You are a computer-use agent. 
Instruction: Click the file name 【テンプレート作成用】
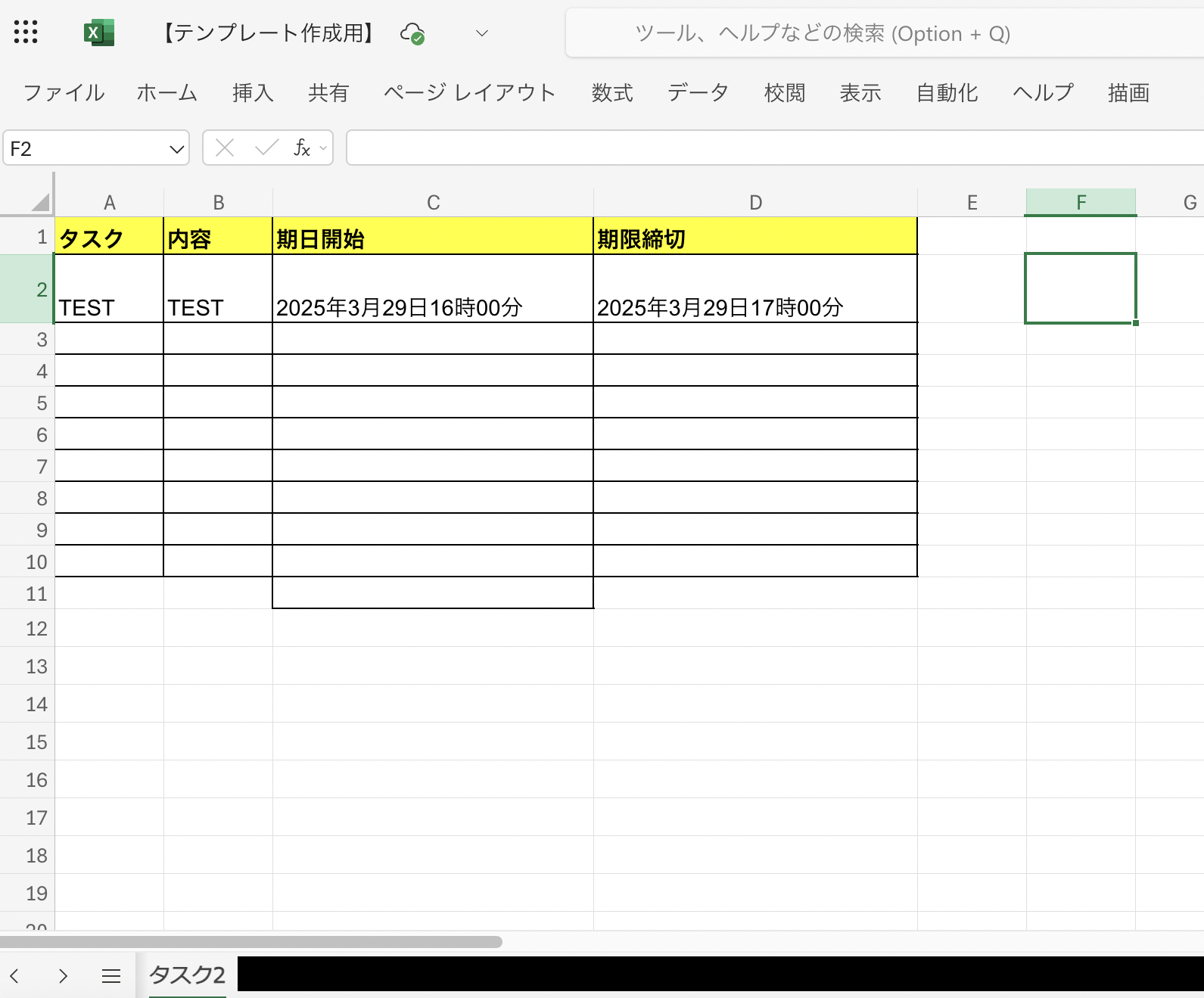269,33
